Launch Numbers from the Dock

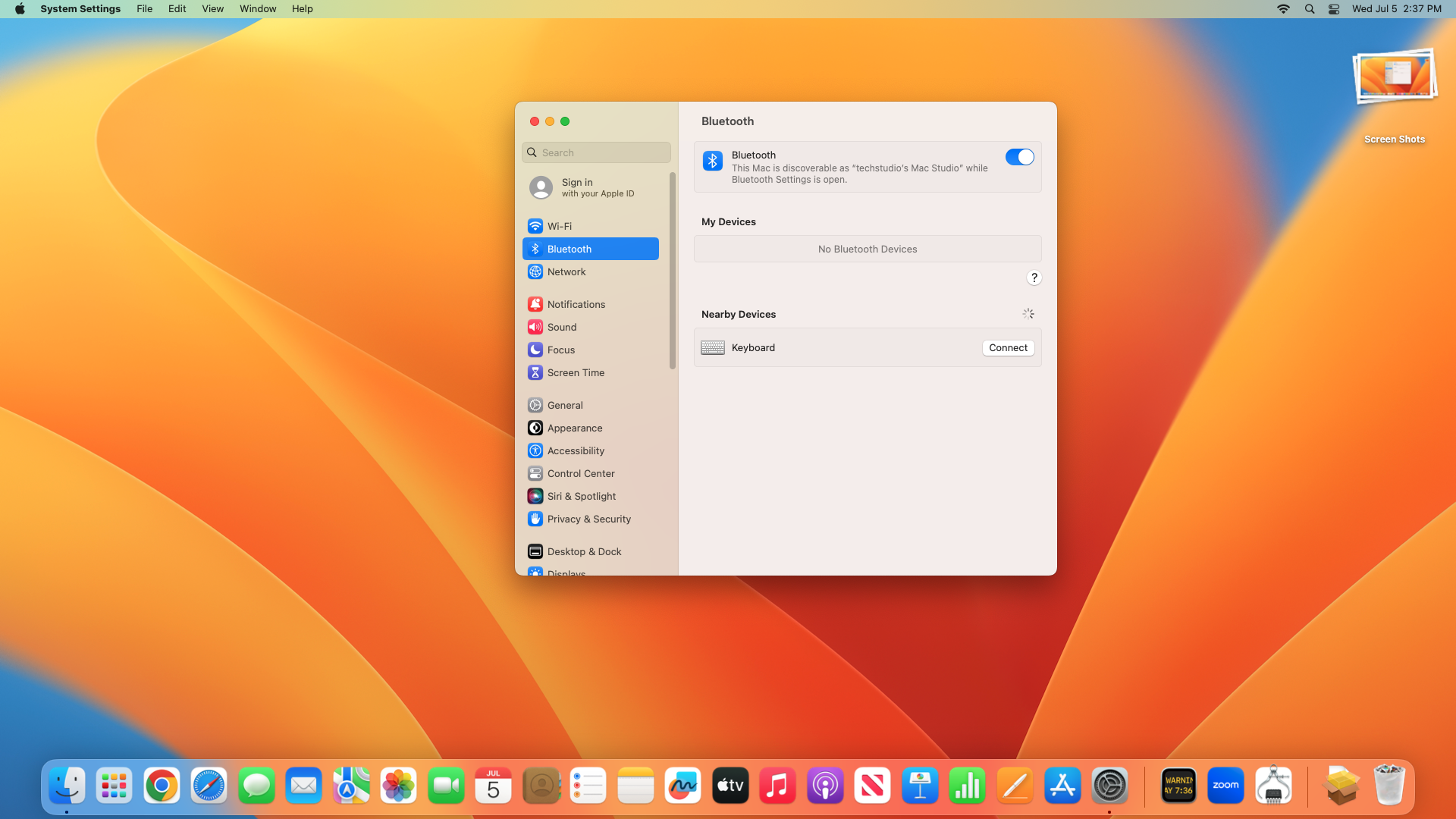(967, 786)
